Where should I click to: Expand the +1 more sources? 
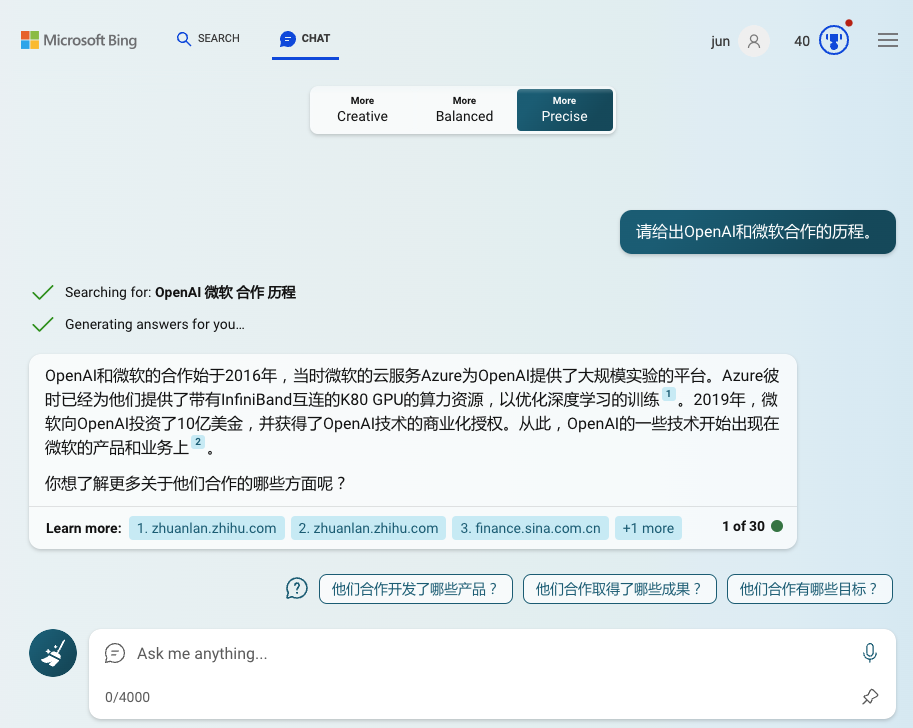click(648, 528)
